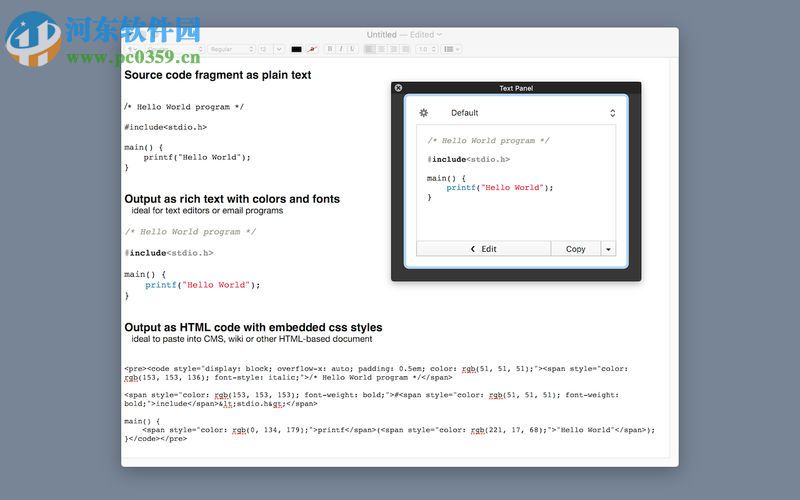Image resolution: width=800 pixels, height=500 pixels.
Task: Open the black text color swatch
Action: (296, 49)
